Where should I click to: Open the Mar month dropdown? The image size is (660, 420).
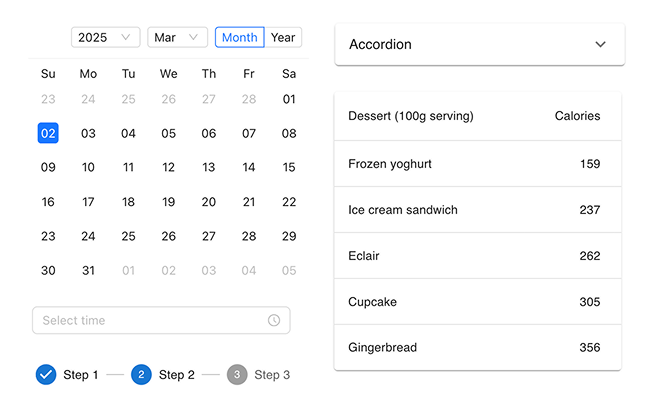point(177,37)
